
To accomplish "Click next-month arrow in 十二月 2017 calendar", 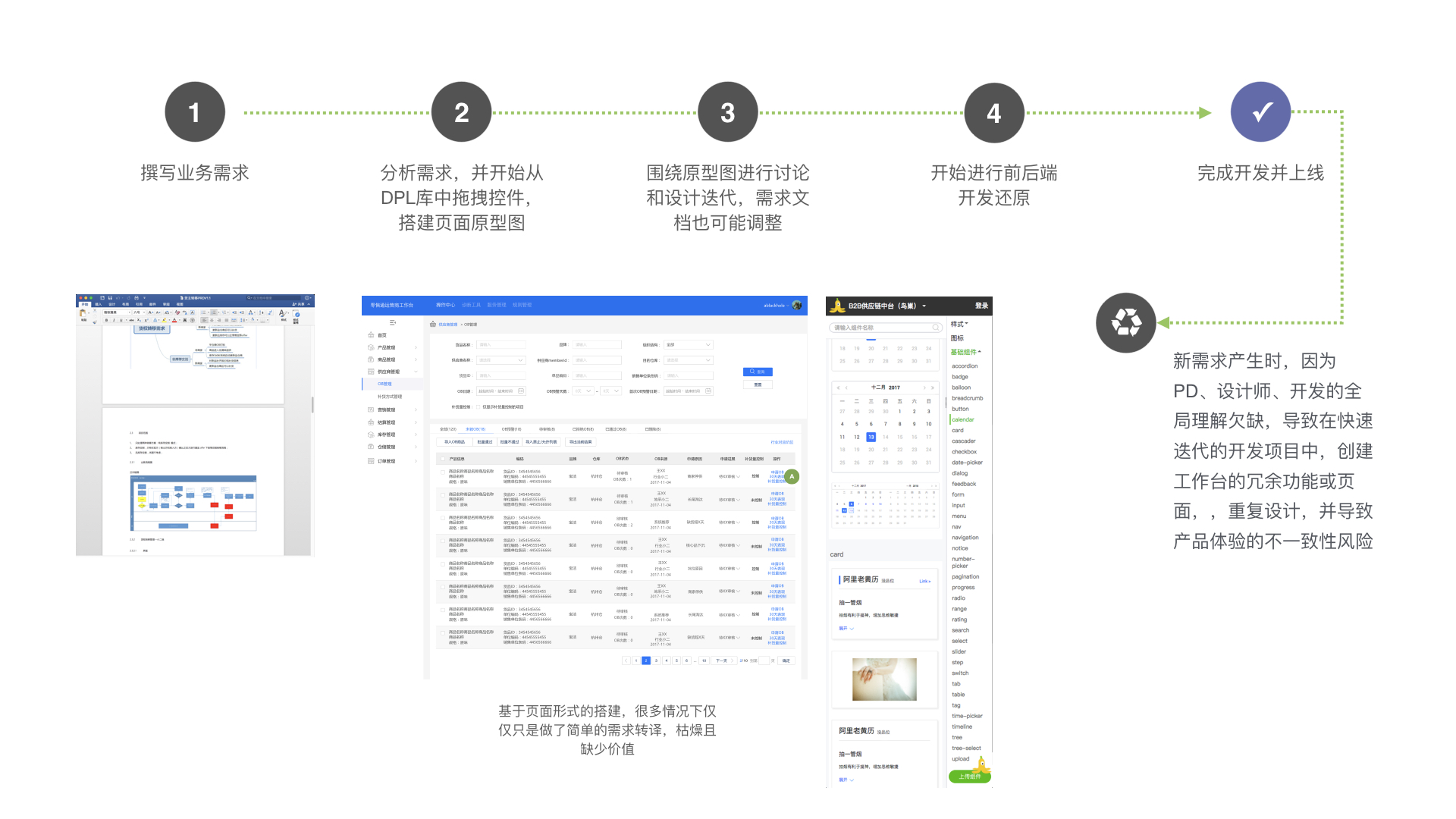I will pos(924,388).
